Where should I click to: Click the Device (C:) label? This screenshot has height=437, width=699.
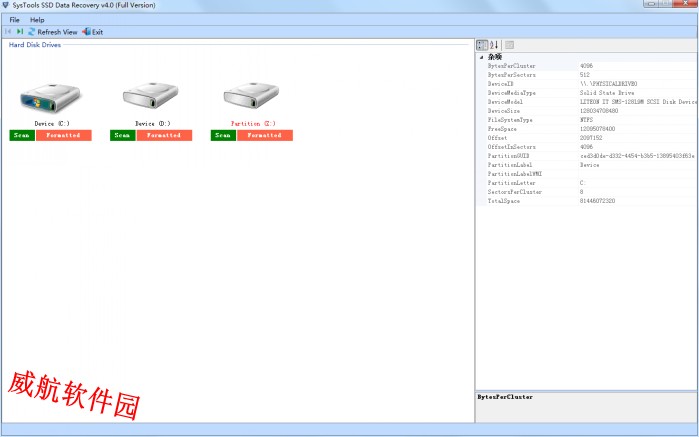tap(52, 124)
